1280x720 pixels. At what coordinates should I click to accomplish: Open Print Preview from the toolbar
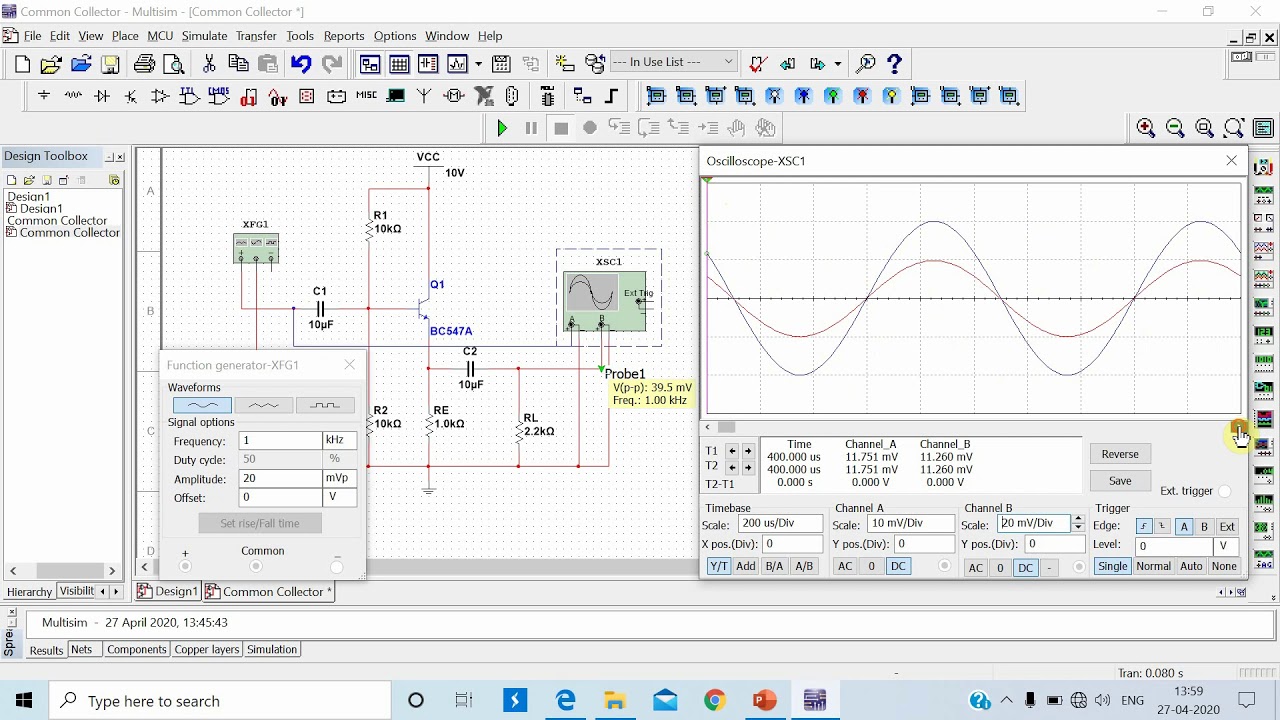pos(174,65)
